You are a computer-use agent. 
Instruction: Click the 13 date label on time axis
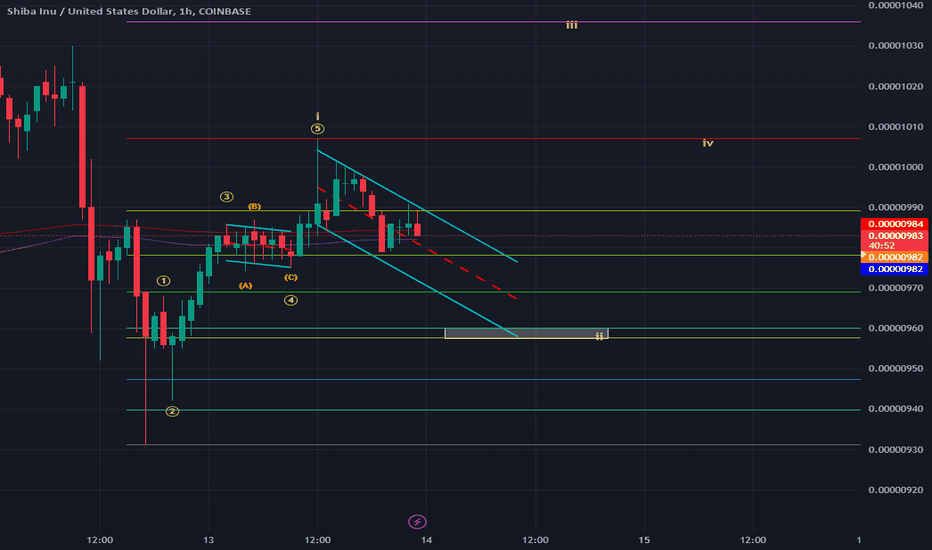(x=209, y=540)
